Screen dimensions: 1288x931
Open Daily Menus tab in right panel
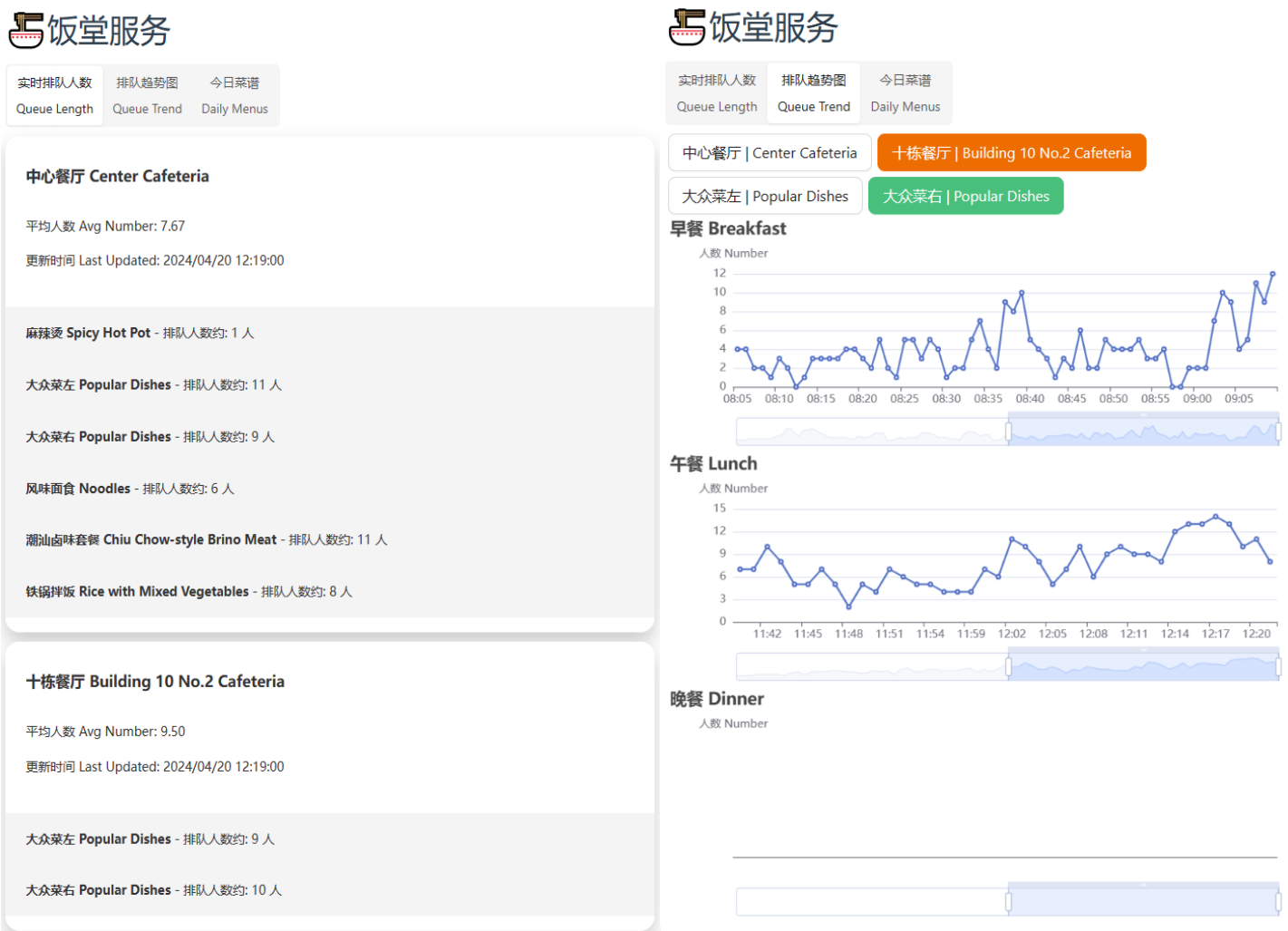pos(905,92)
